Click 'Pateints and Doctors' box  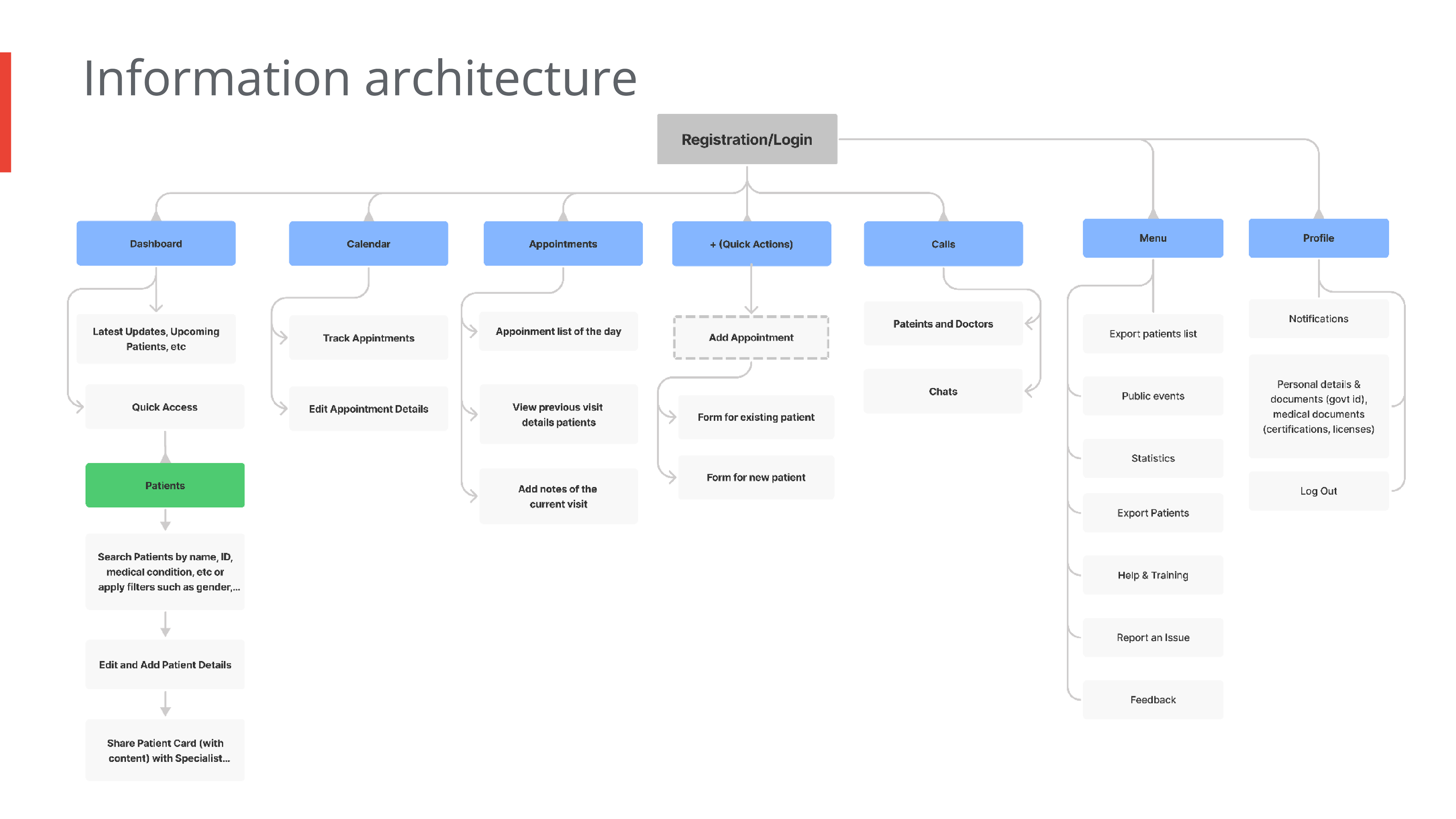(943, 324)
